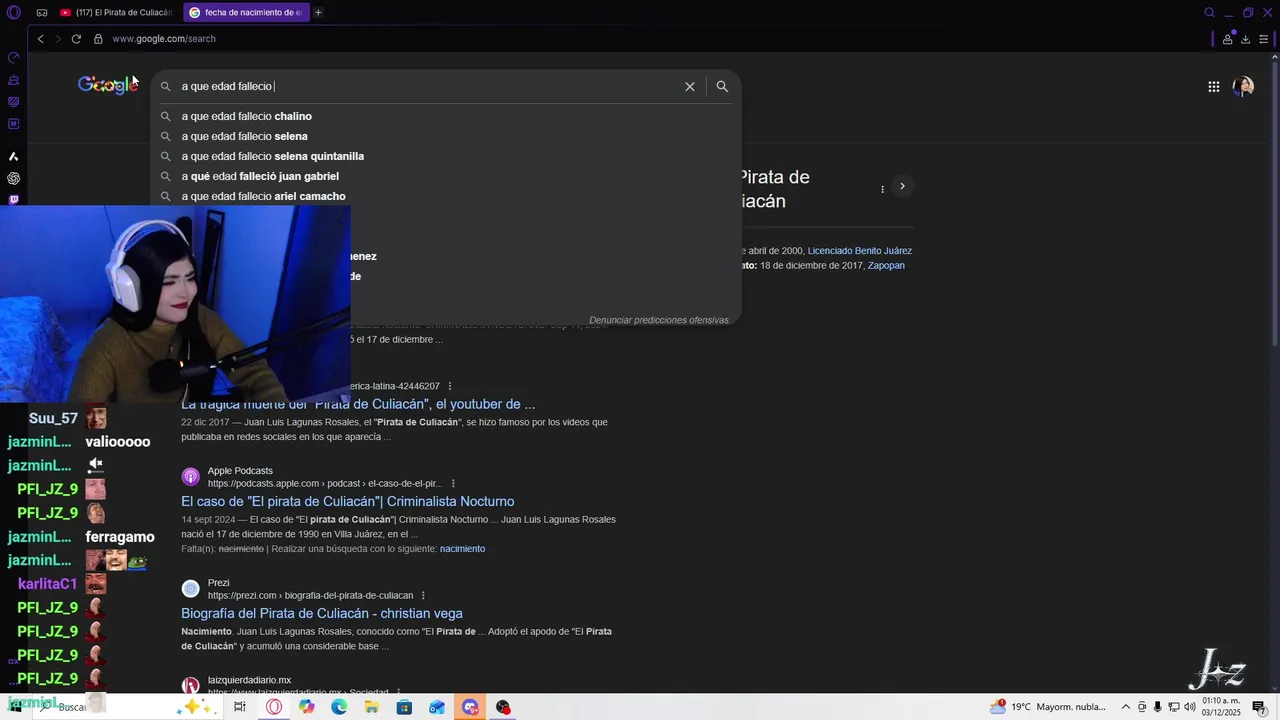Image resolution: width=1280 pixels, height=720 pixels.
Task: Open GX Cleaner icon in sidebar
Action: (x=13, y=80)
